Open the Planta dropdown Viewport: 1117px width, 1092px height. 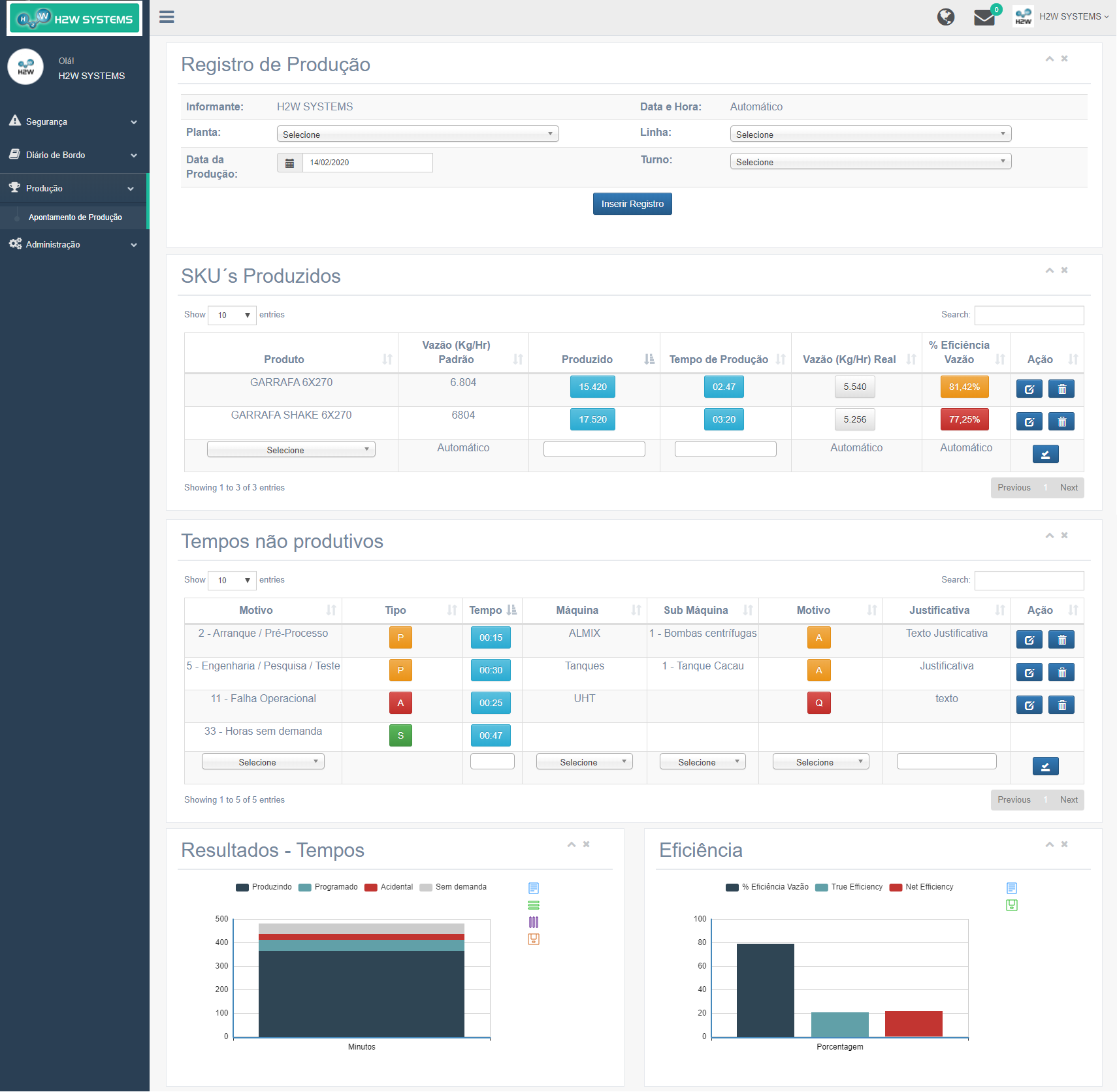point(417,135)
